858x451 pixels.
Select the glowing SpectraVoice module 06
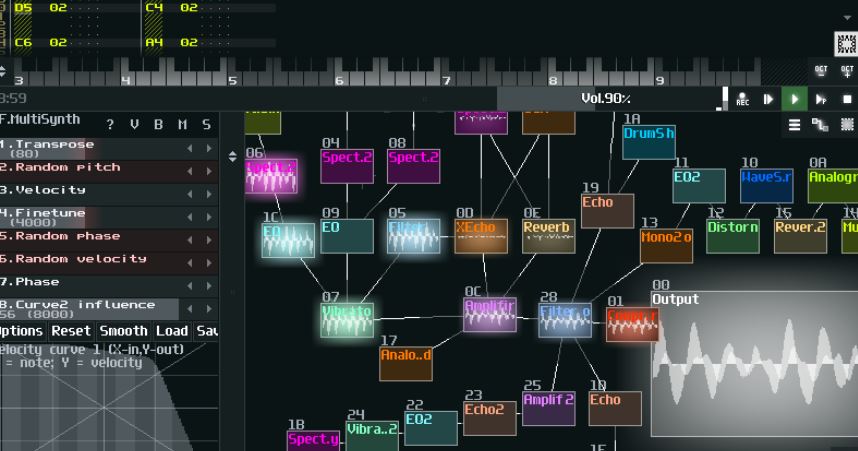coord(271,176)
